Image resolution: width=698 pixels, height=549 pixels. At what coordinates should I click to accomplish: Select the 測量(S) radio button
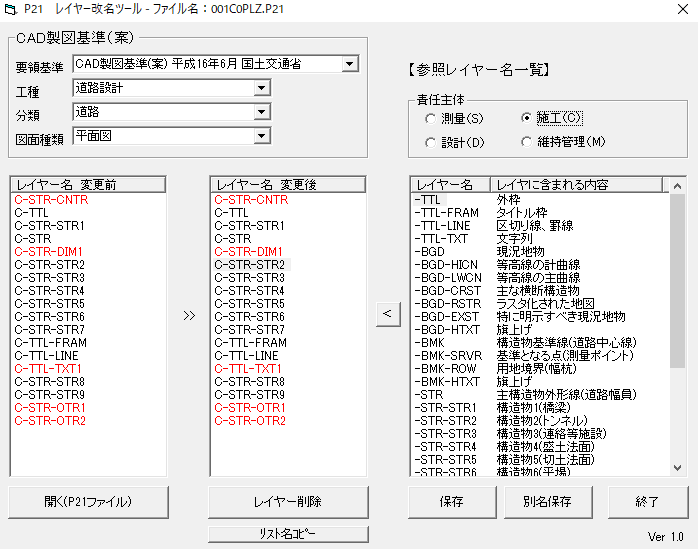pyautogui.click(x=430, y=118)
